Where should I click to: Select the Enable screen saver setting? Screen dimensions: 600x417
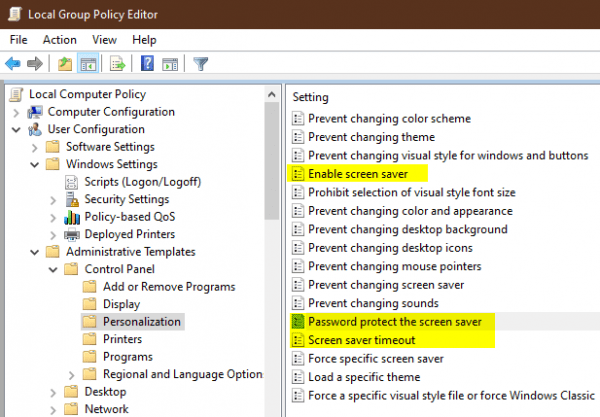coord(357,174)
